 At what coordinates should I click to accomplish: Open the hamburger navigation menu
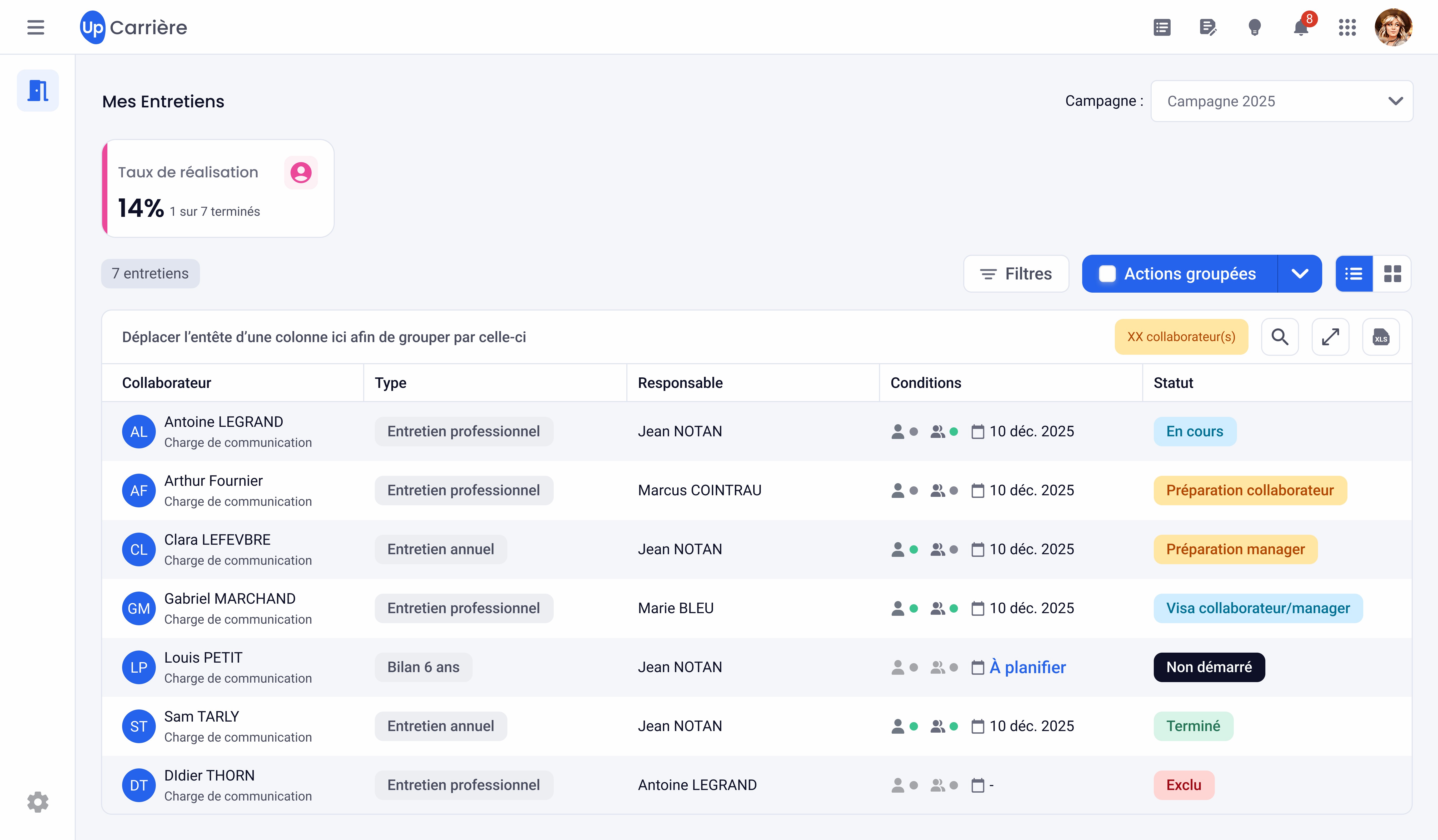[x=35, y=27]
